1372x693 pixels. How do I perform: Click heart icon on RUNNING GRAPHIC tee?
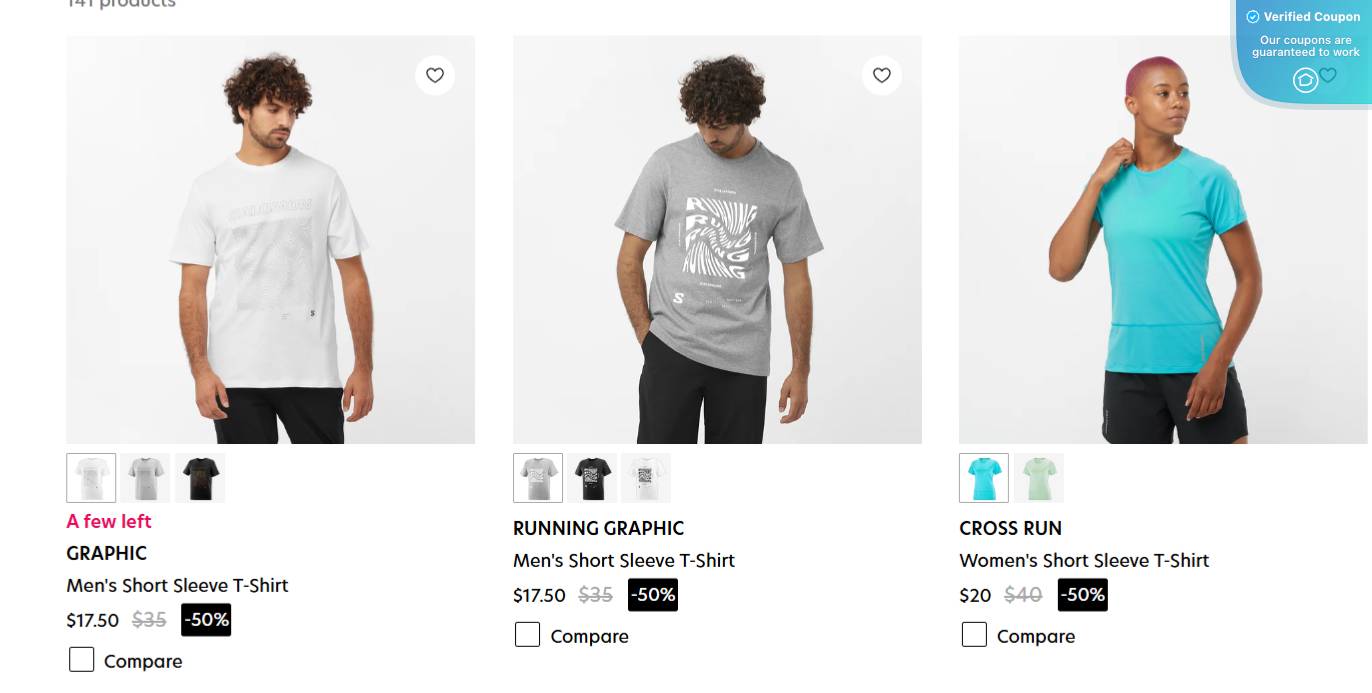tap(881, 75)
